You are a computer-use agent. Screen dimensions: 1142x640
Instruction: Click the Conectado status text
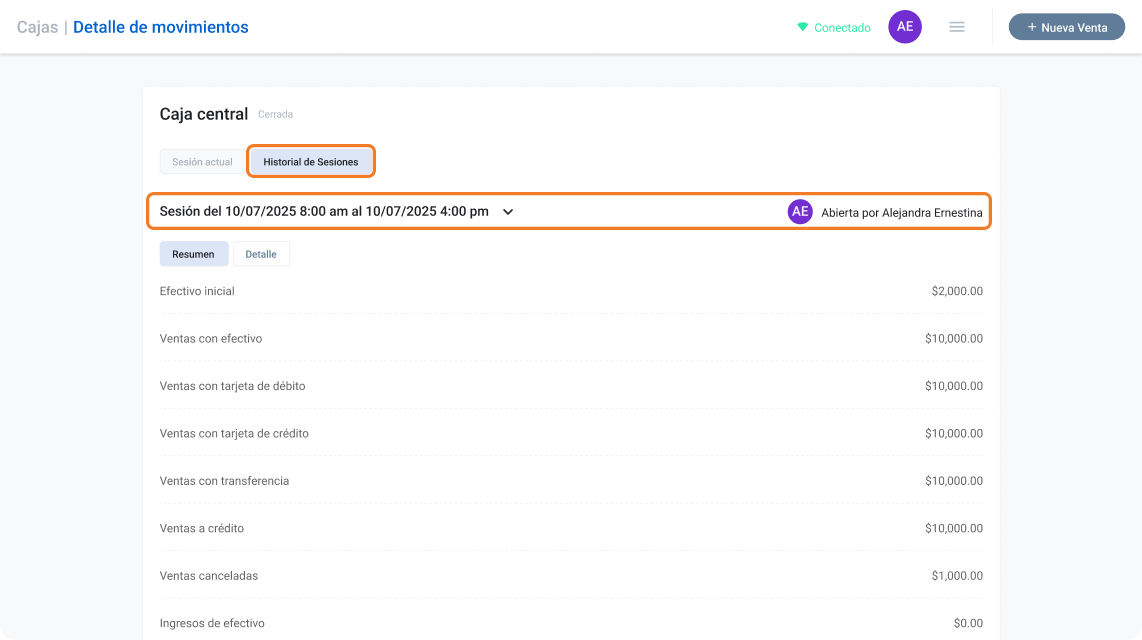coord(842,28)
